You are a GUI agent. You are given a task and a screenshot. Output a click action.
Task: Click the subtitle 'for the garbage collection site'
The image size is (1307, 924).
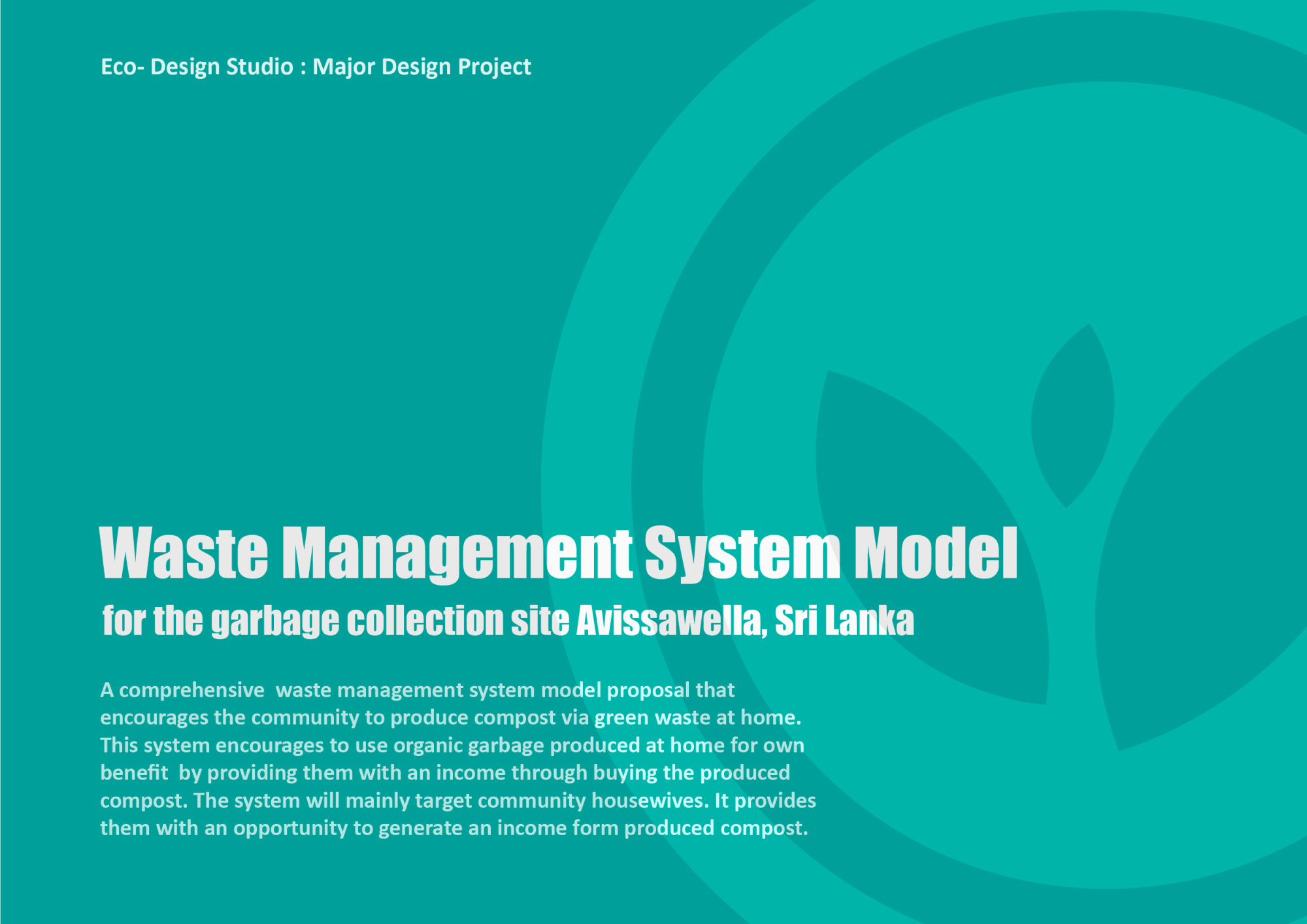click(336, 621)
